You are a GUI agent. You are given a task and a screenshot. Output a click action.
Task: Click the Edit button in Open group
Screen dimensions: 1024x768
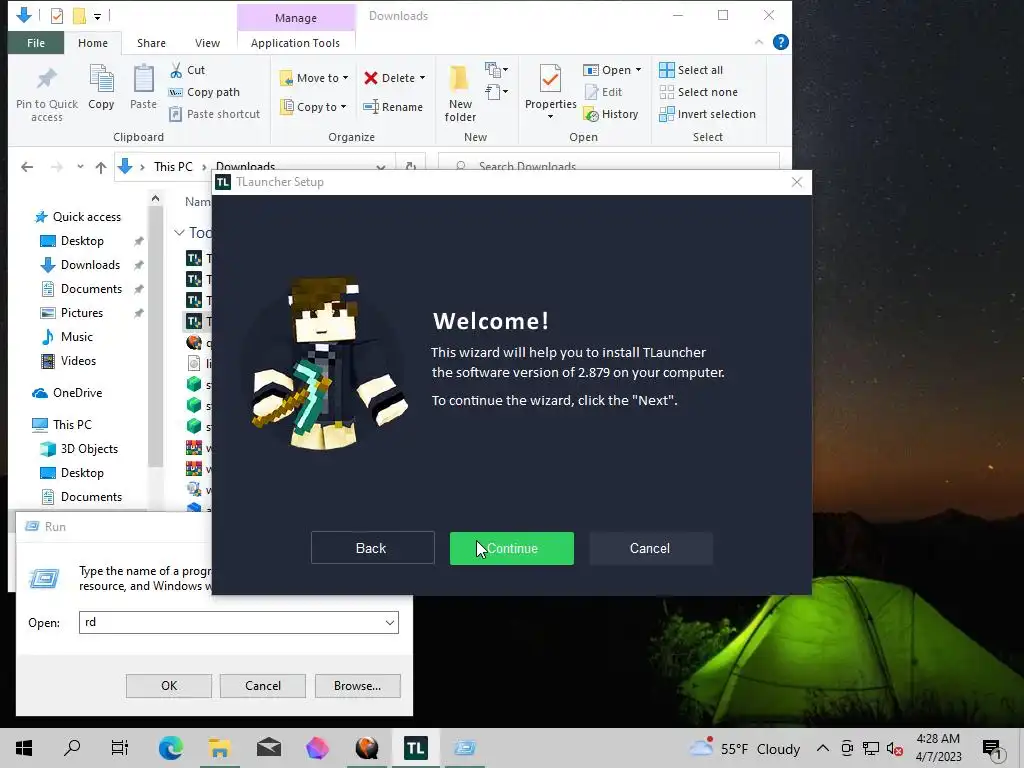pos(603,92)
